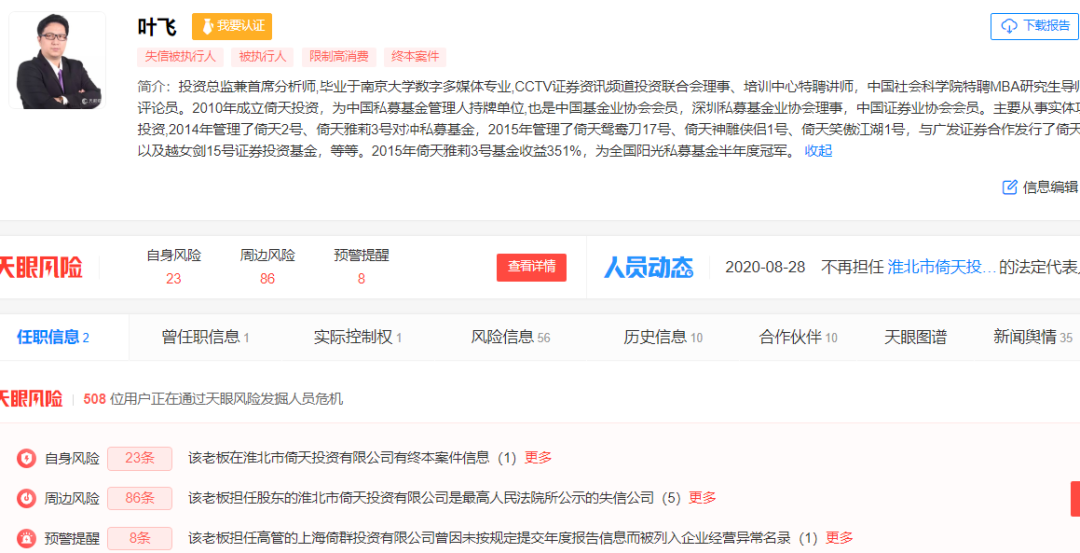Click the 我要认证 certification button

click(x=231, y=26)
